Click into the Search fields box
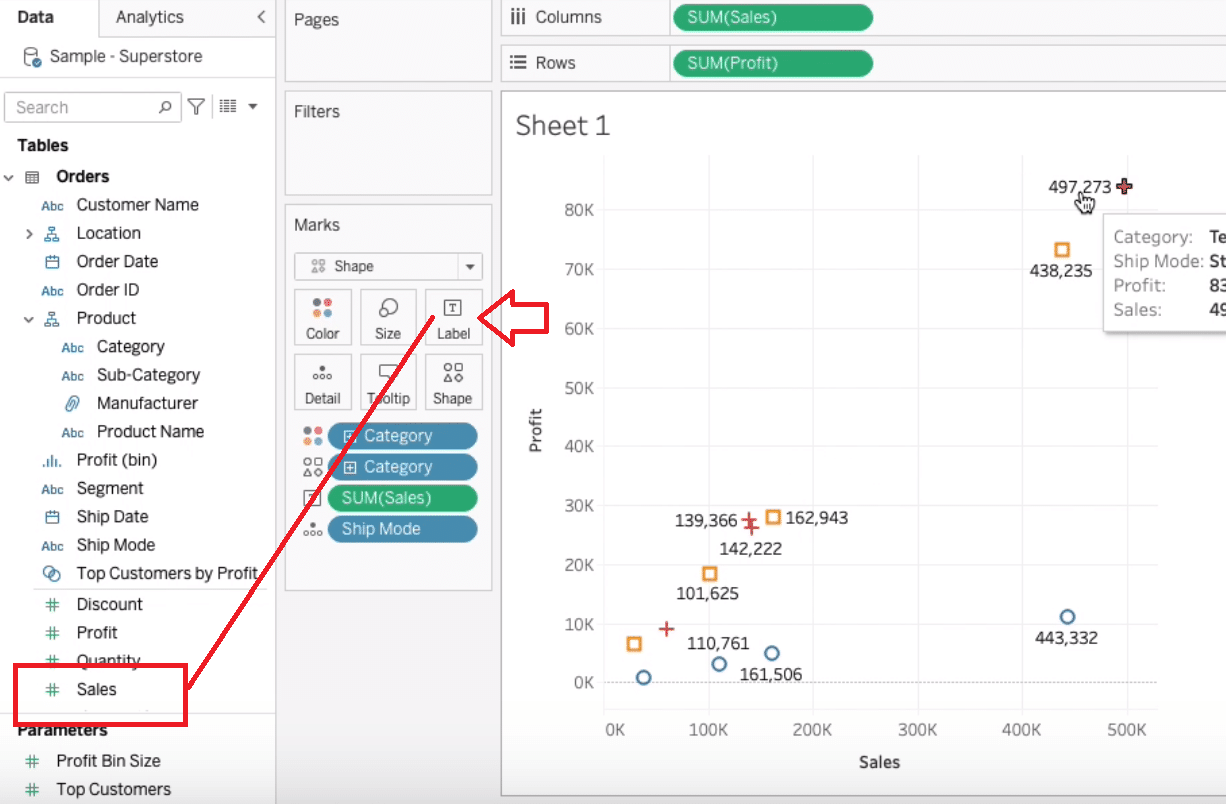Viewport: 1226px width, 804px height. [92, 107]
